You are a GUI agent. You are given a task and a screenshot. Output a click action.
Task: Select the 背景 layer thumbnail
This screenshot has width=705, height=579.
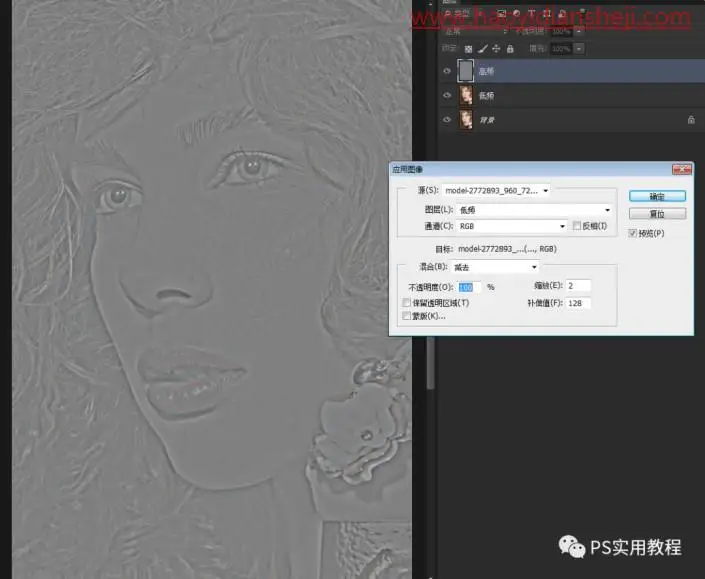click(x=466, y=120)
